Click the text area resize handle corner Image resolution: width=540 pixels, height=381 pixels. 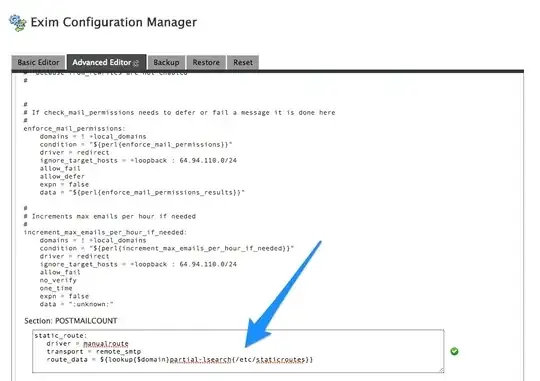point(441,370)
